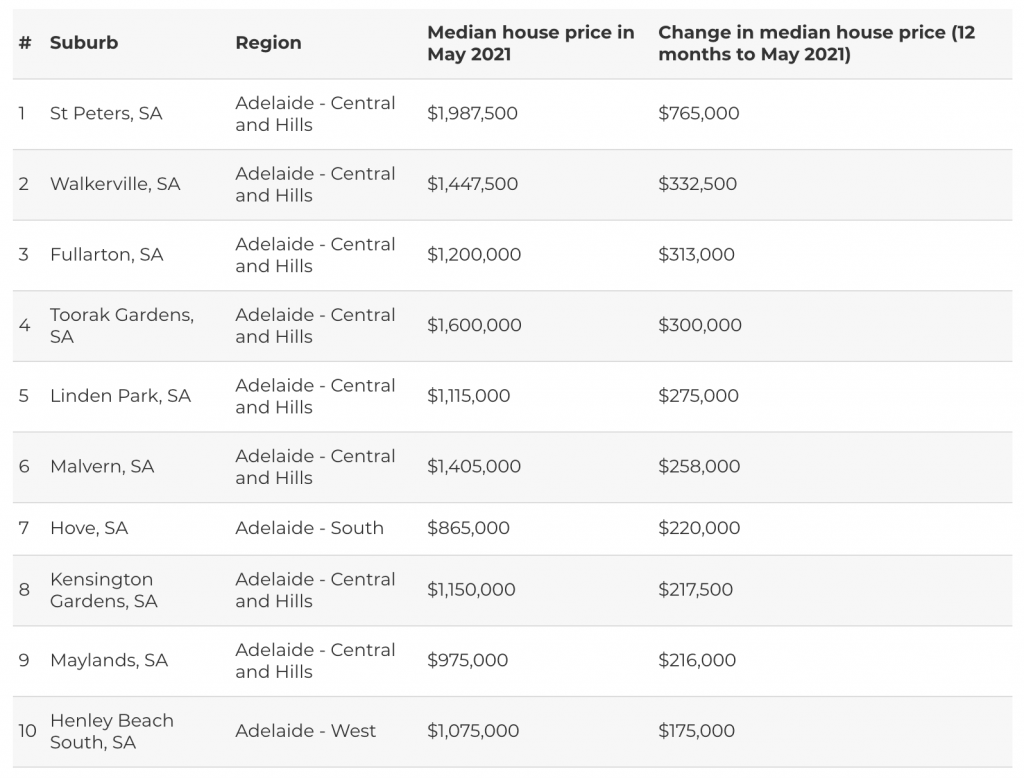1024x778 pixels.
Task: Click the $865,000 median price cell
Action: point(468,528)
